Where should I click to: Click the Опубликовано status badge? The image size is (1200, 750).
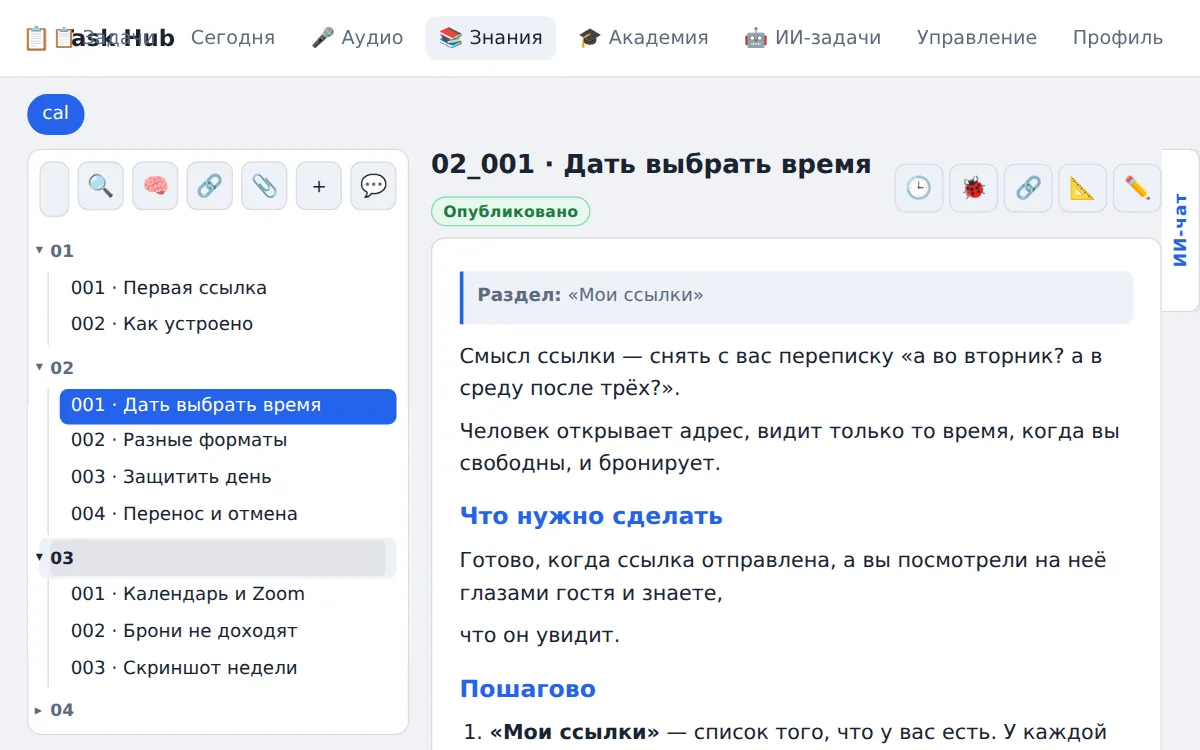coord(511,212)
